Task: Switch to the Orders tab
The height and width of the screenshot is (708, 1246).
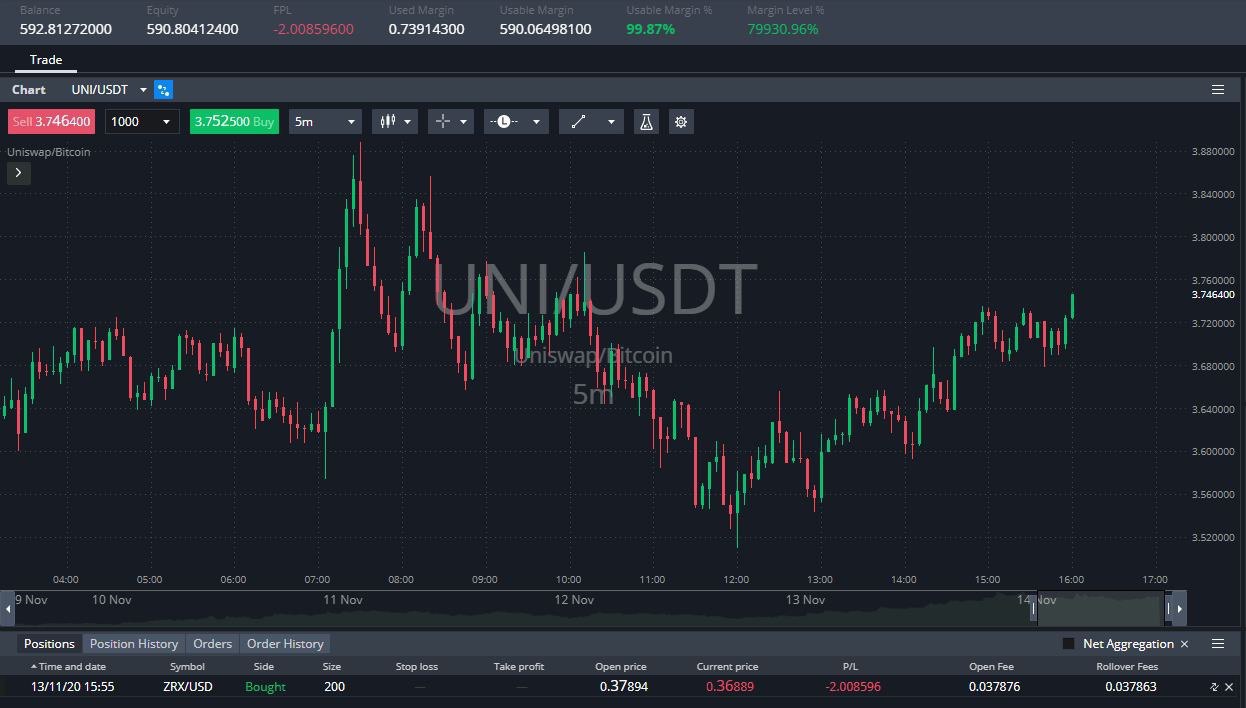Action: click(212, 644)
